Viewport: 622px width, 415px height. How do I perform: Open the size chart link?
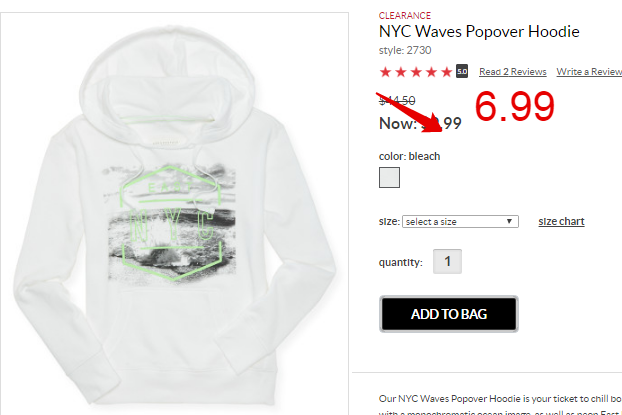tap(561, 221)
